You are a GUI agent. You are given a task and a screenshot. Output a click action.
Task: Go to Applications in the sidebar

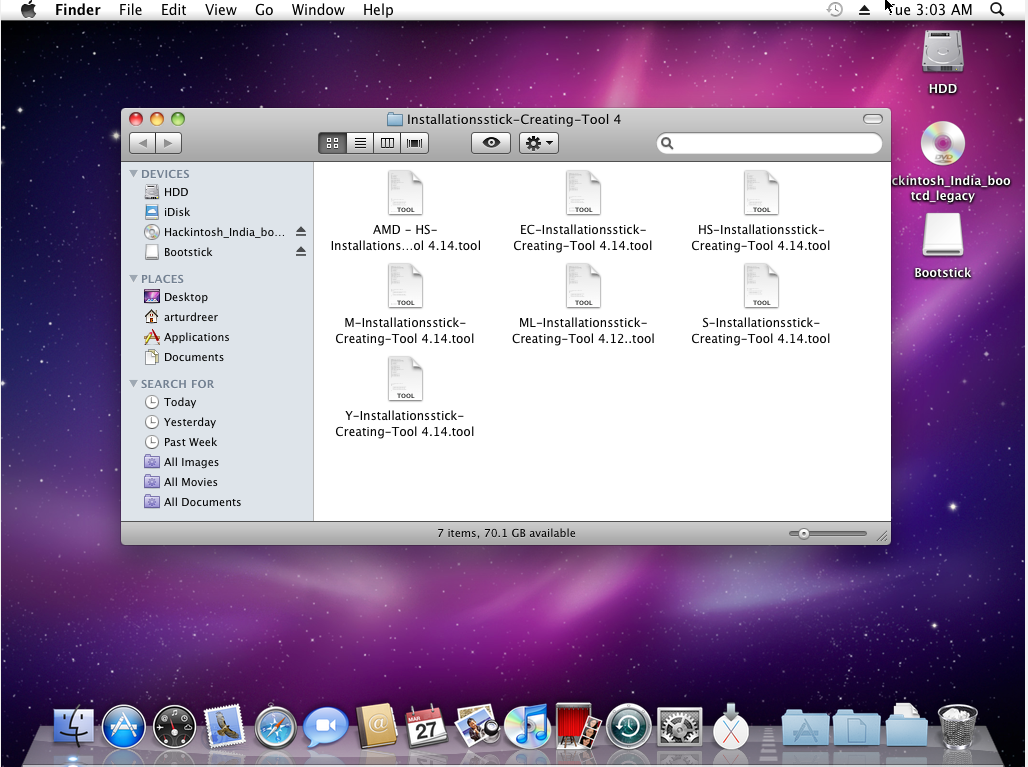(196, 337)
